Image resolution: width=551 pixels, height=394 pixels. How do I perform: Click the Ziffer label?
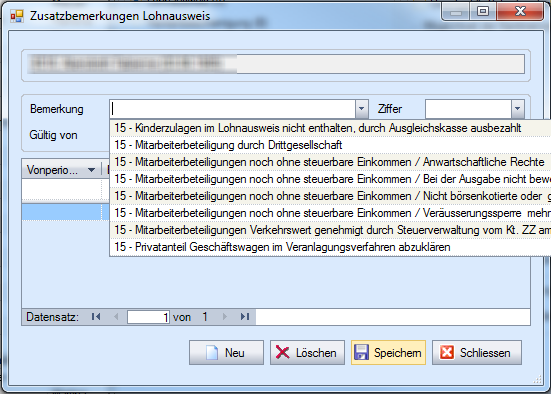click(x=390, y=109)
